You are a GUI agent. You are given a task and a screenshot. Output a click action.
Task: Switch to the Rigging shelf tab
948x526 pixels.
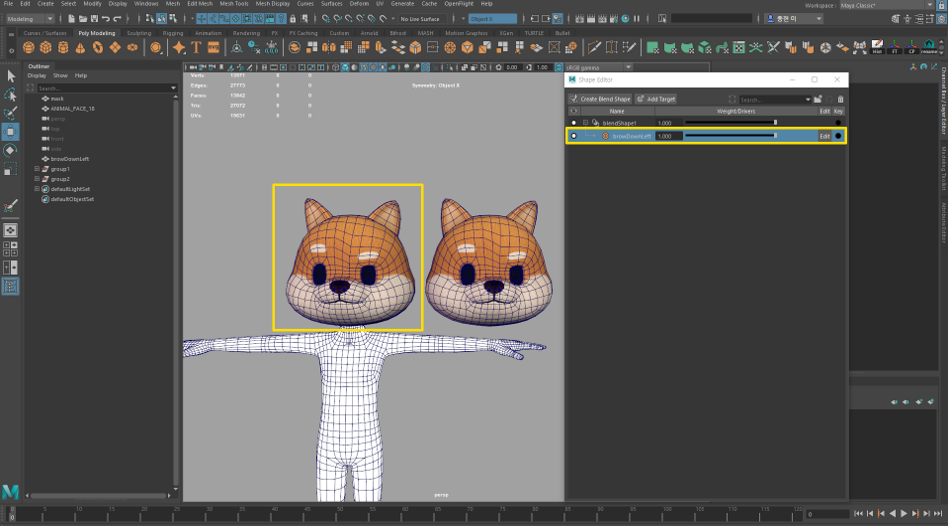(171, 33)
